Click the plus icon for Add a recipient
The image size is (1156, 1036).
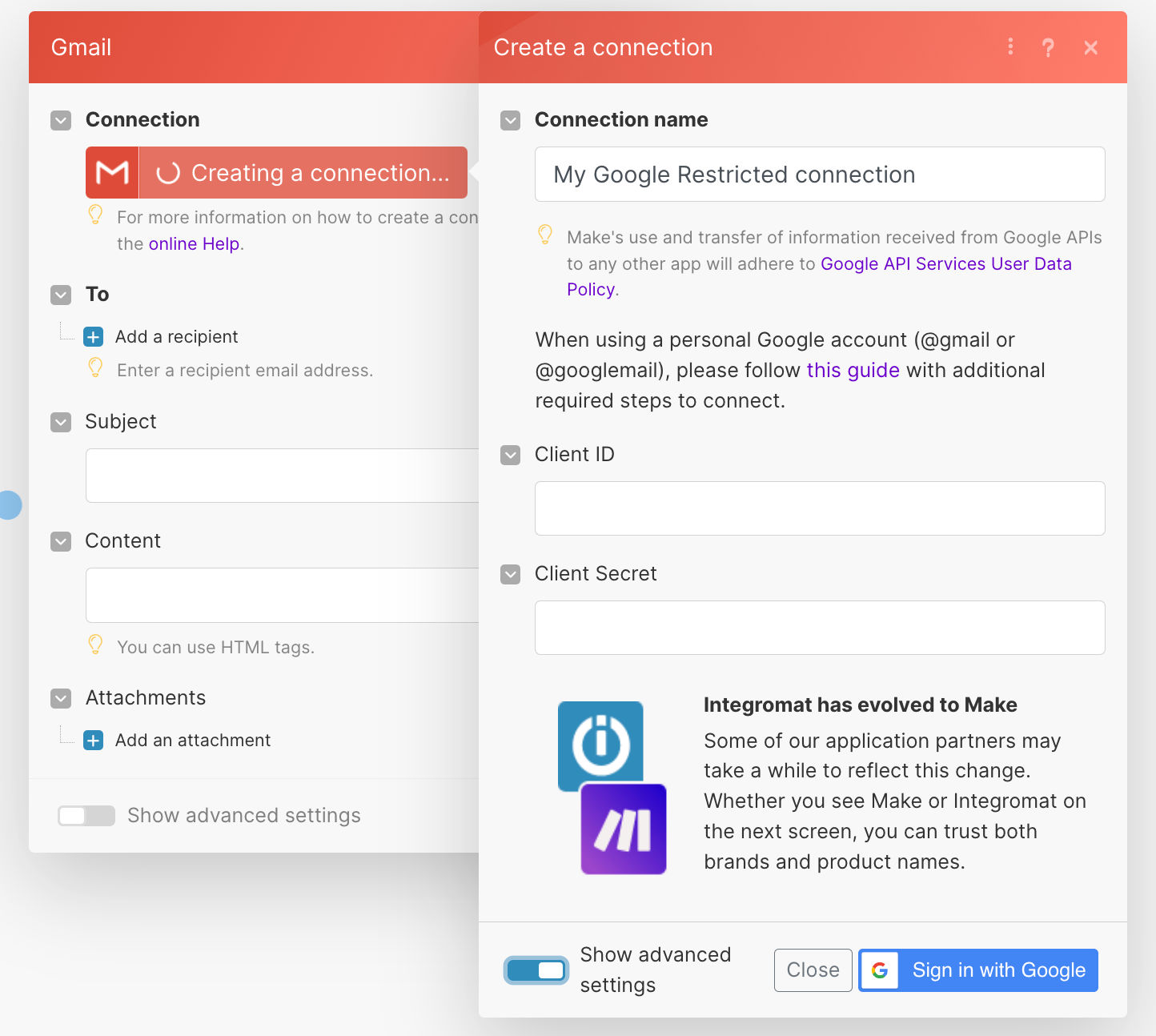[x=94, y=336]
